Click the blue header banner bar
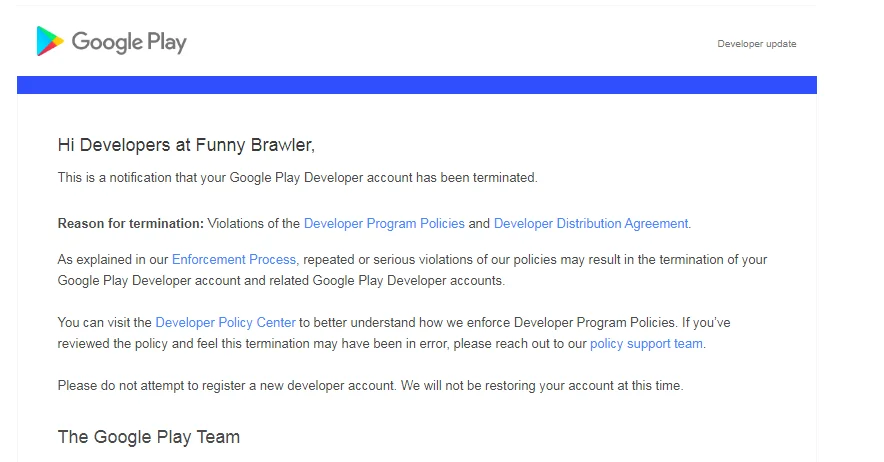The image size is (884, 462). 416,85
